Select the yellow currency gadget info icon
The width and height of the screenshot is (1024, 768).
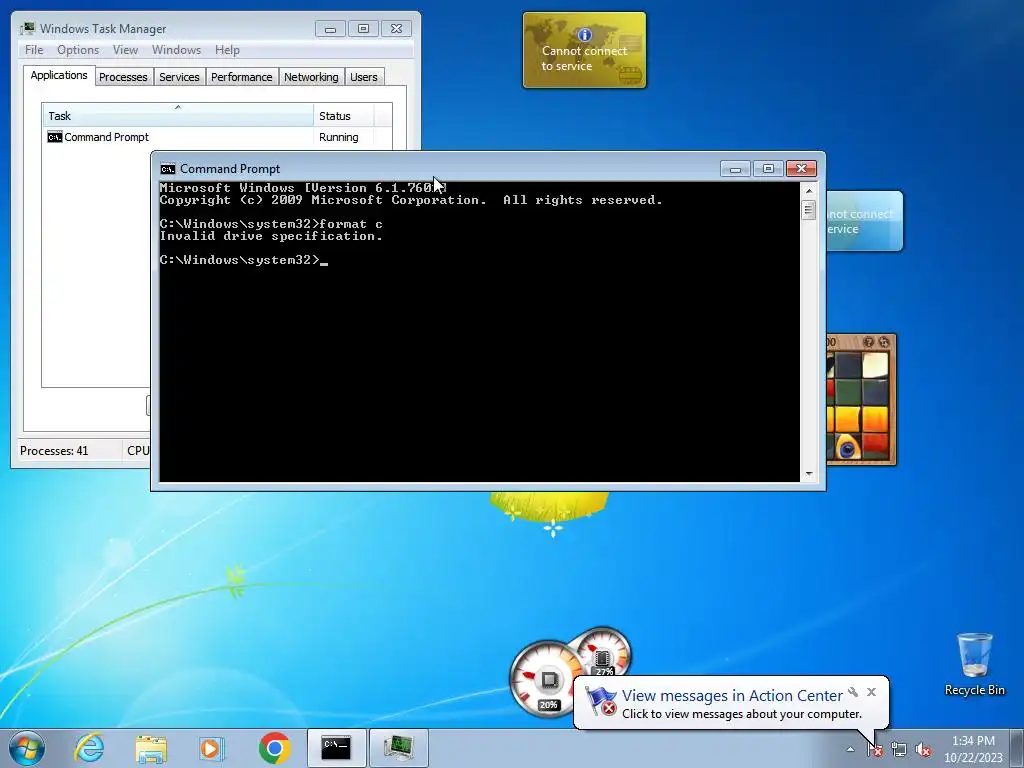[x=584, y=35]
